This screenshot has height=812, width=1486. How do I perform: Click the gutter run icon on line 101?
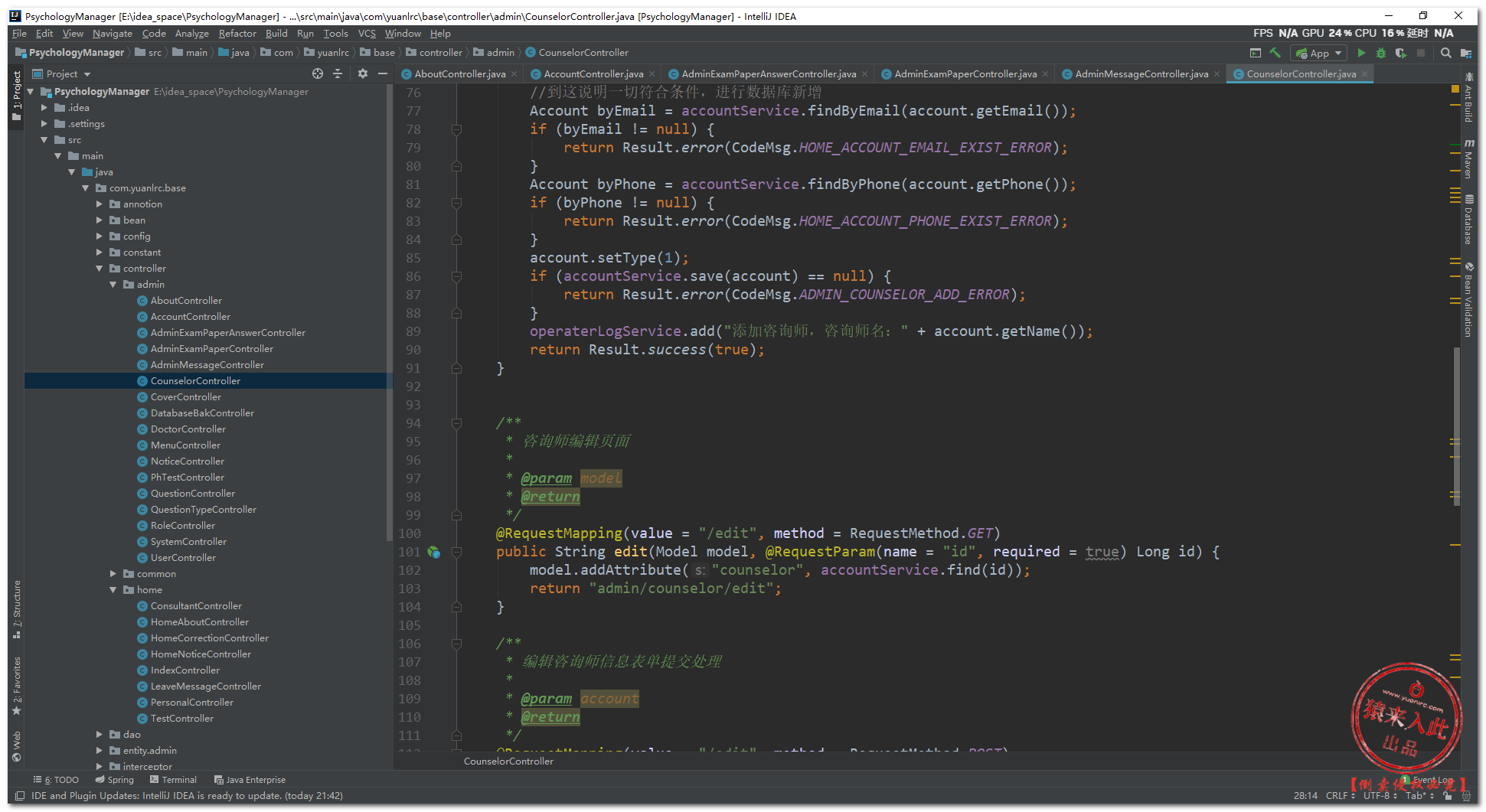tap(434, 552)
